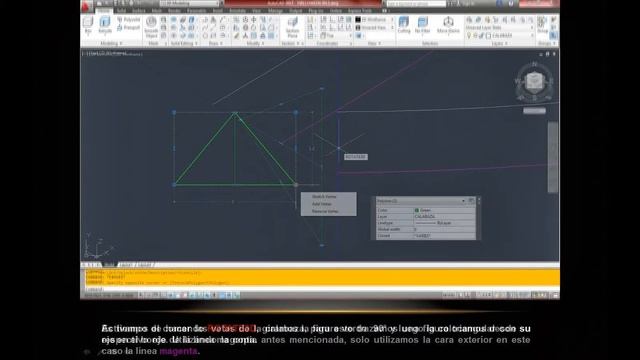
Task: Toggle the layer lock icon
Action: pos(482,36)
